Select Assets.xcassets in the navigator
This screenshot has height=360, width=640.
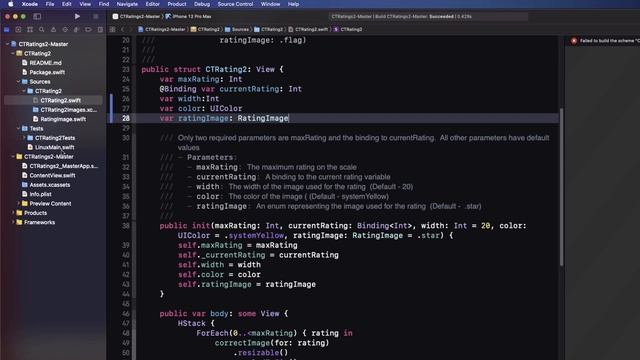coord(49,185)
